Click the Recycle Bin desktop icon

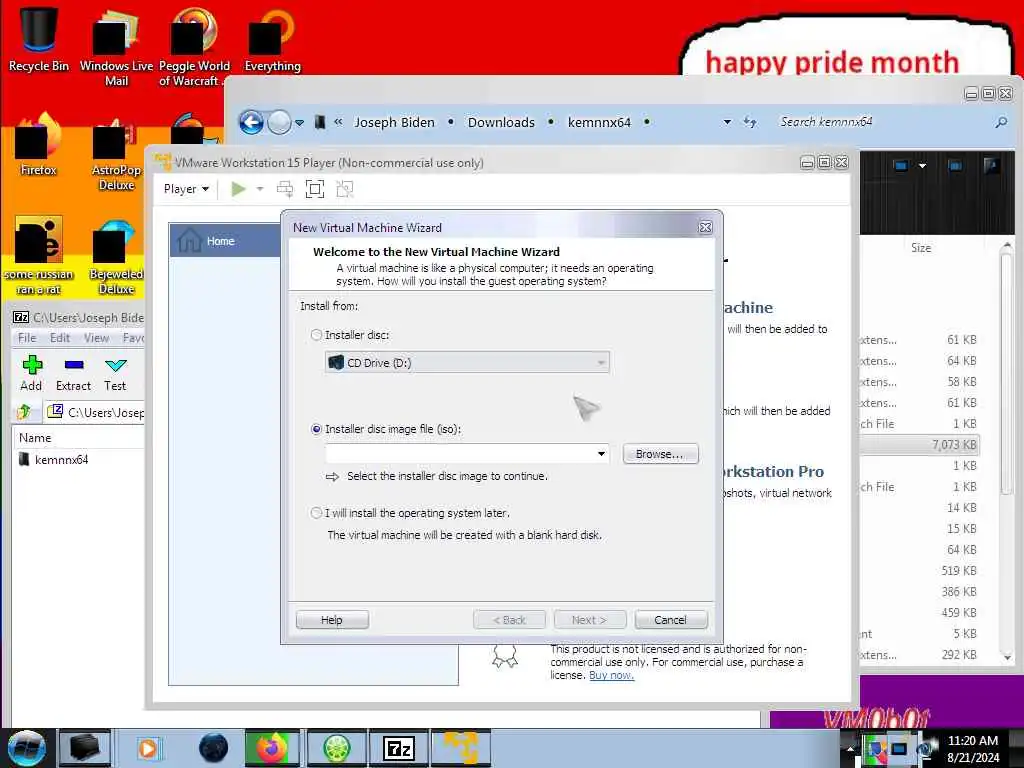(38, 38)
